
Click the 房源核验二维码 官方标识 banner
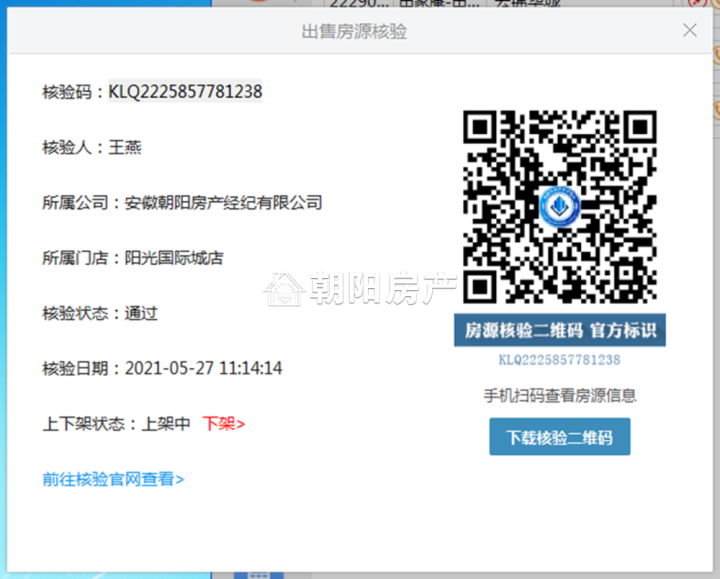[x=560, y=330]
